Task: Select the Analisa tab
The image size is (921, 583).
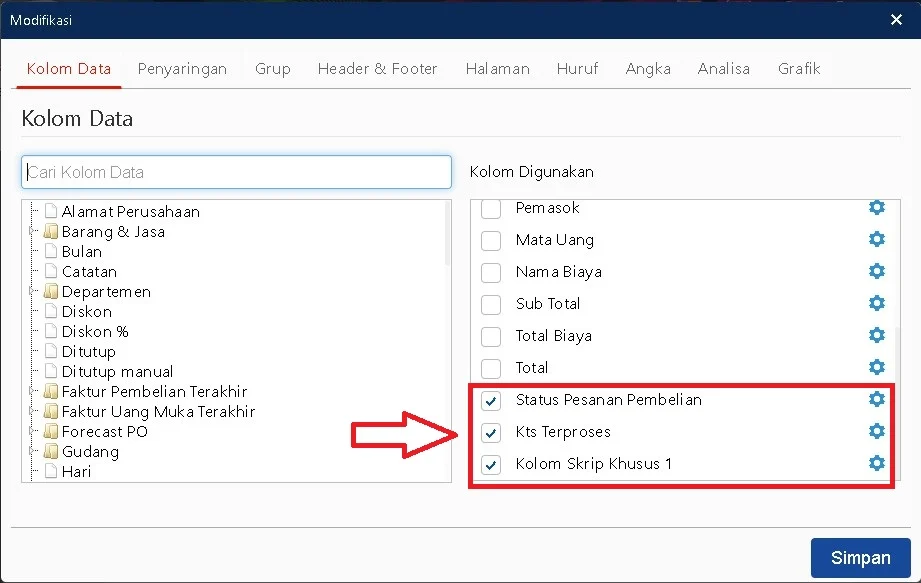Action: (x=724, y=69)
